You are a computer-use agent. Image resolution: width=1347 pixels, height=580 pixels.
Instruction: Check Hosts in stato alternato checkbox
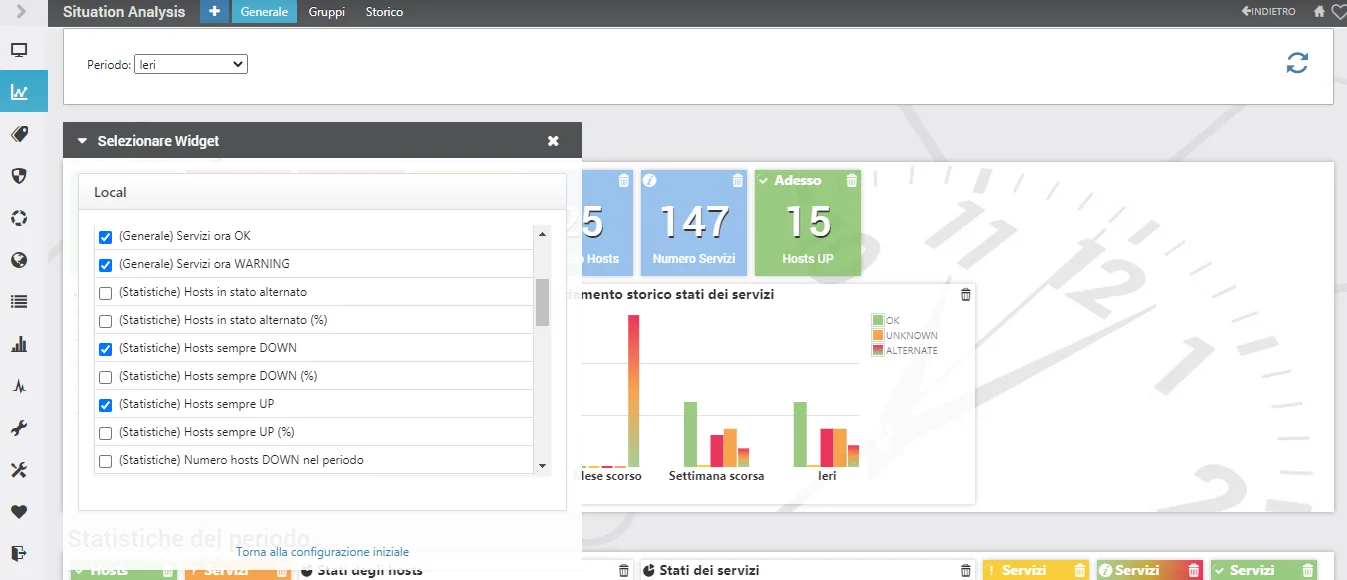click(x=105, y=293)
